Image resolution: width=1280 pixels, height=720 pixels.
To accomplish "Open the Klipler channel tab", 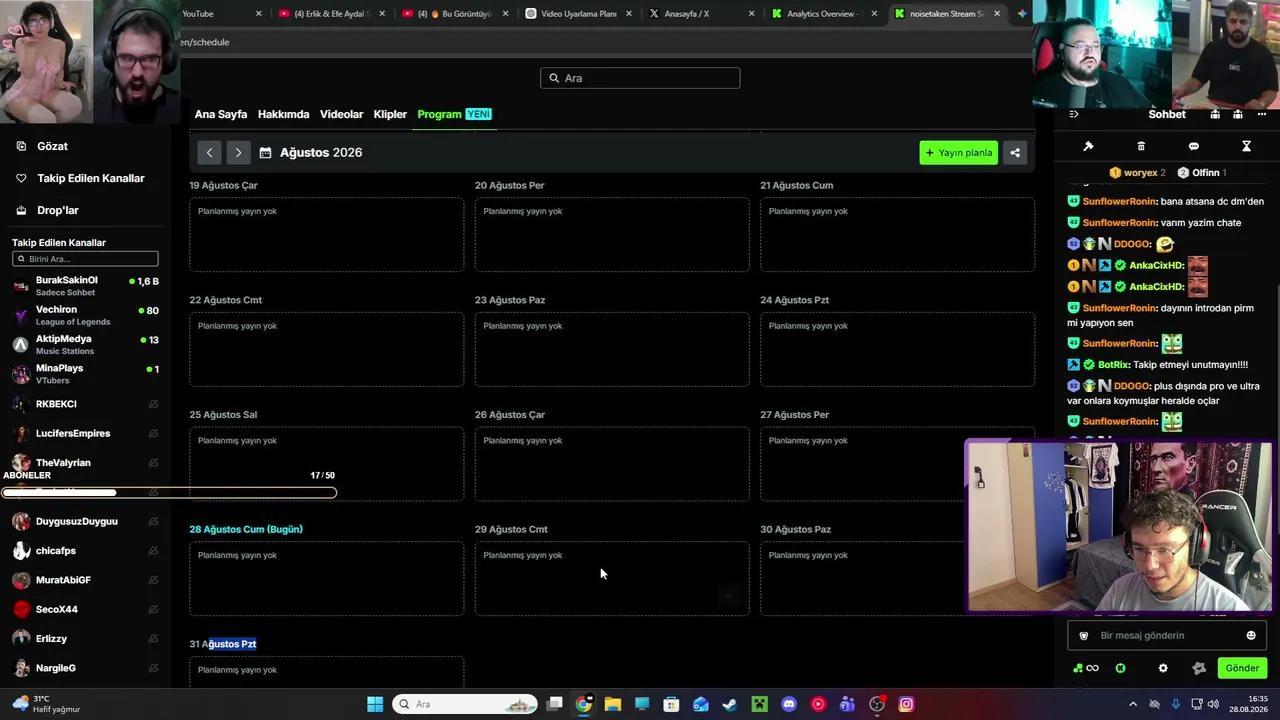I will 390,114.
